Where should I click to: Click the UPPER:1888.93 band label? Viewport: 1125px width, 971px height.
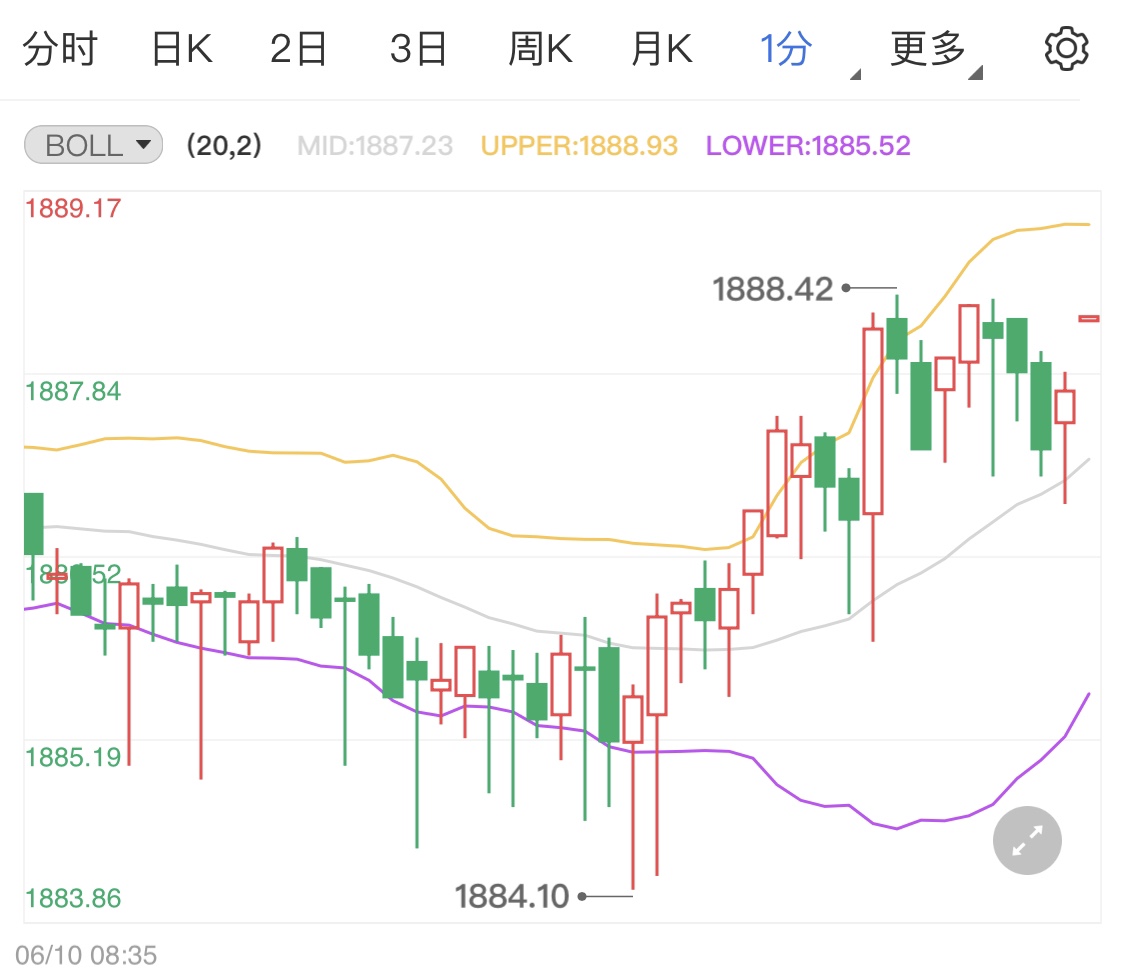point(579,146)
